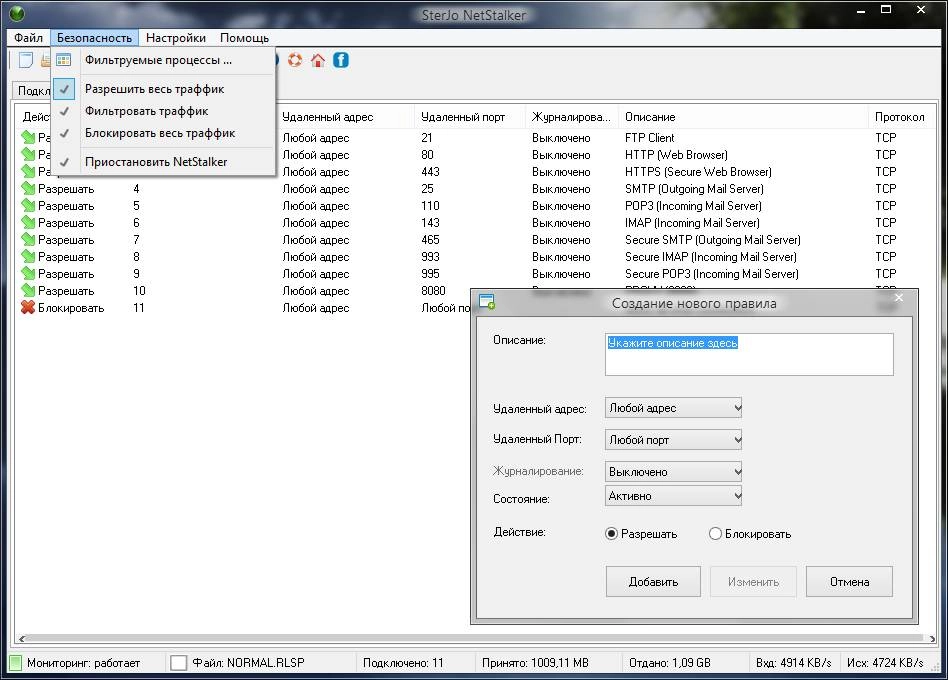Viewport: 948px width, 680px height.
Task: Click green arrow icon of HTTPS row
Action: click(28, 172)
